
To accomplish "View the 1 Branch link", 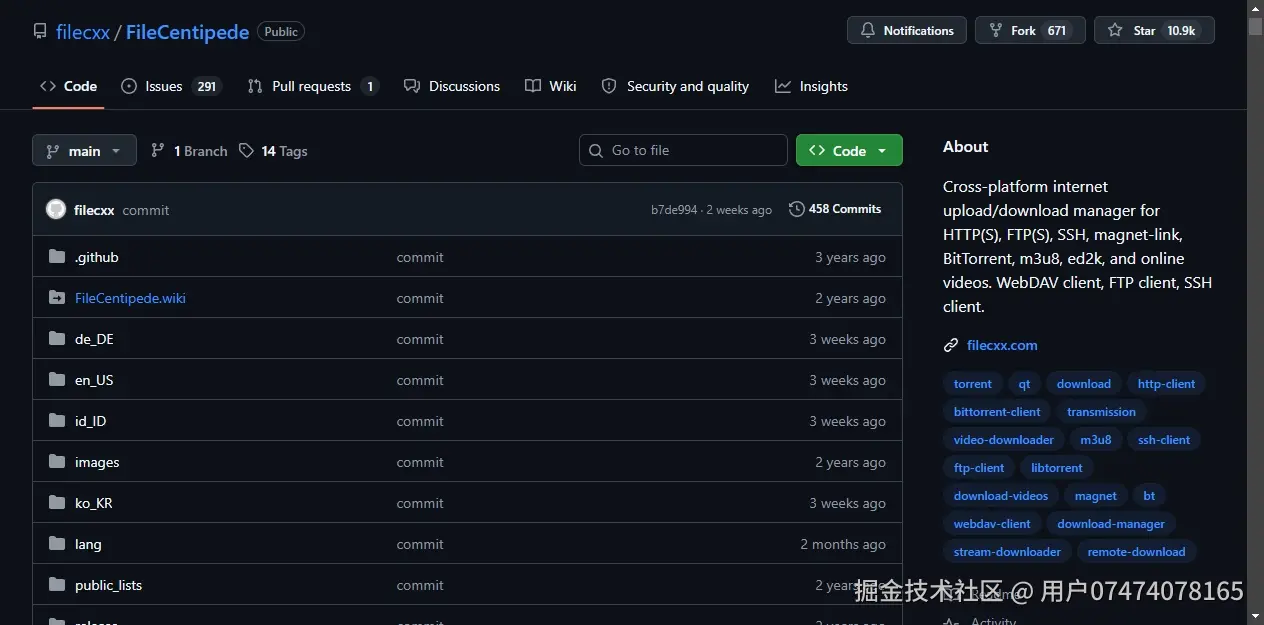I will click(x=189, y=151).
